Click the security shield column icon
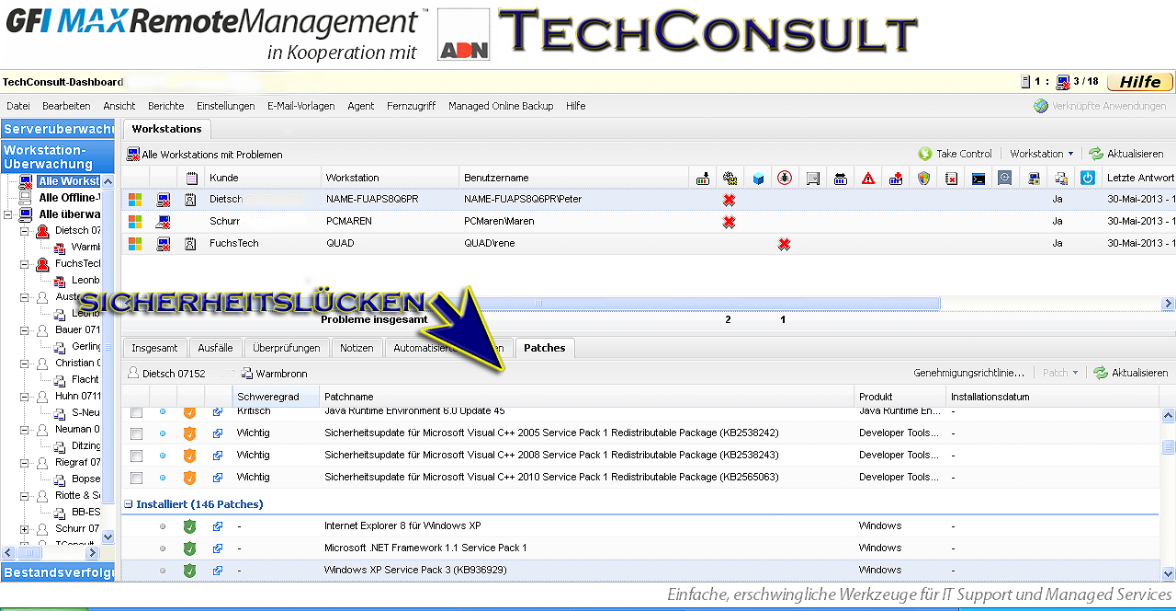Viewport: 1176px width, 611px height. (924, 178)
